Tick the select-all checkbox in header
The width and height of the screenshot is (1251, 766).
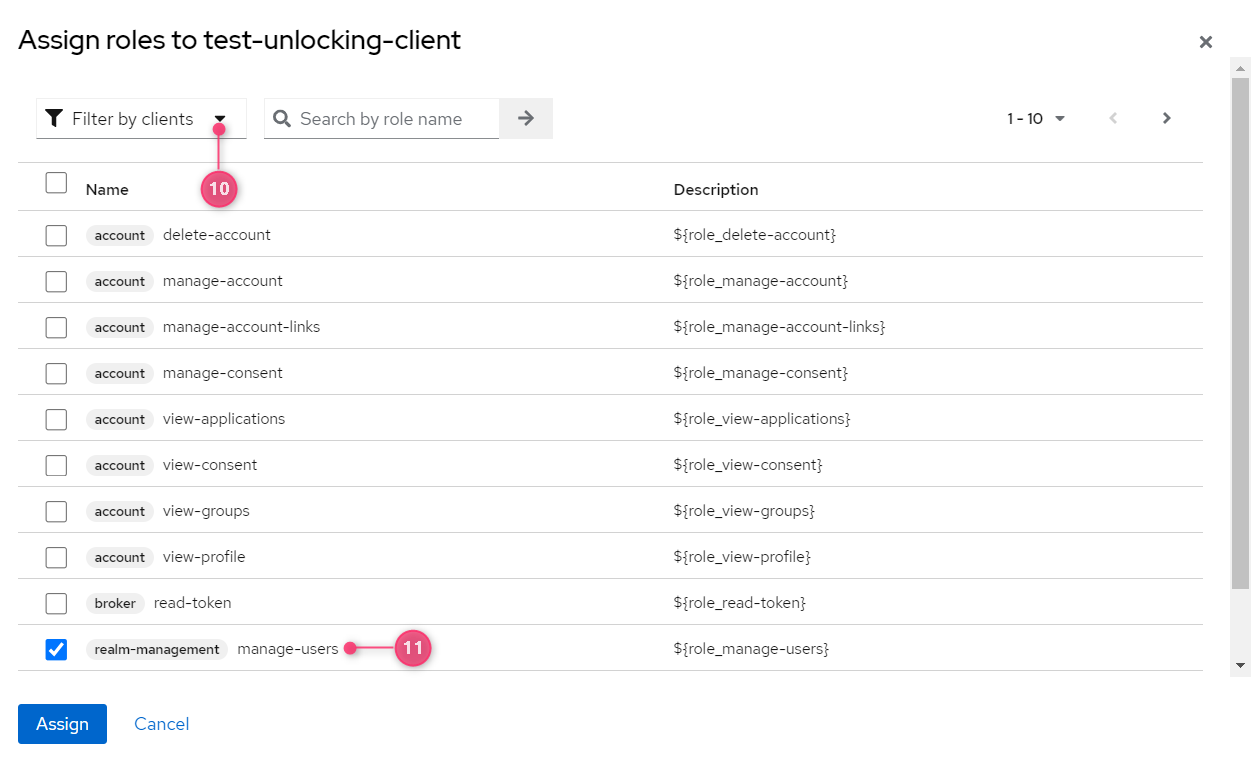tap(56, 182)
